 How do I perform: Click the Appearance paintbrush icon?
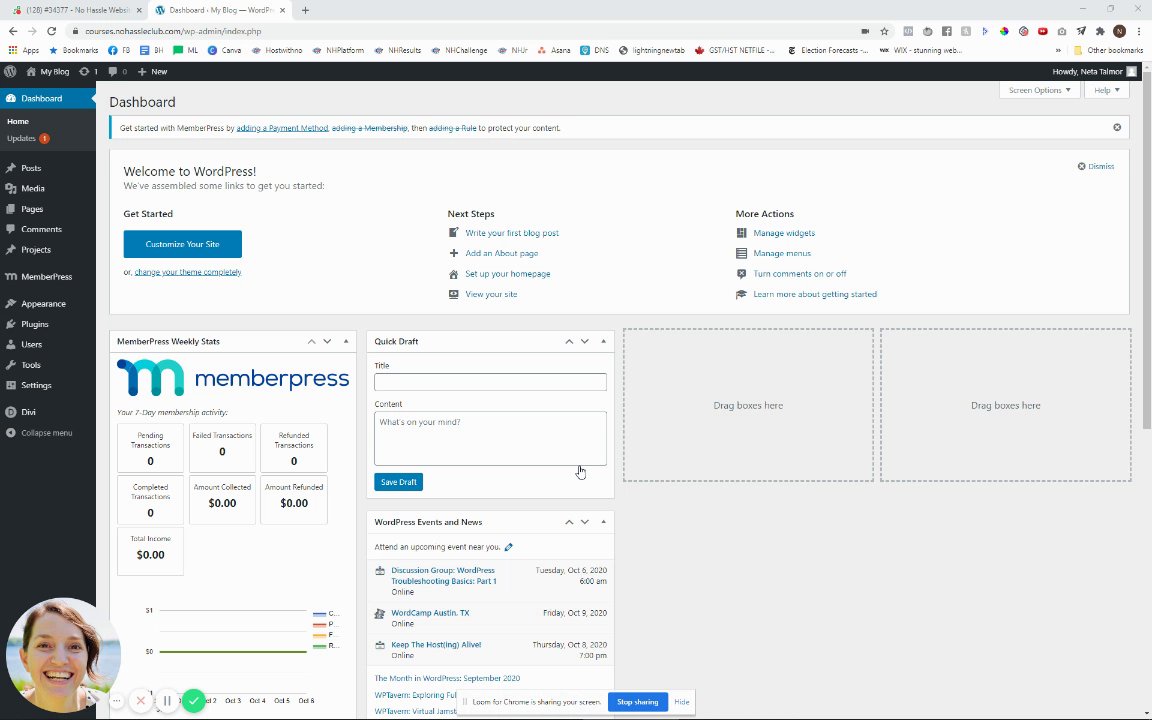click(10, 303)
